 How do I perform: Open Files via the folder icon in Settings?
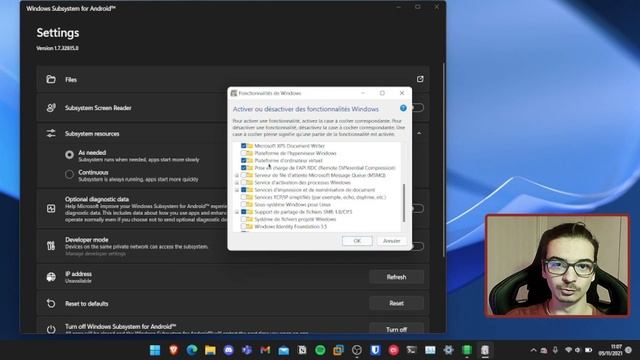pyautogui.click(x=51, y=80)
